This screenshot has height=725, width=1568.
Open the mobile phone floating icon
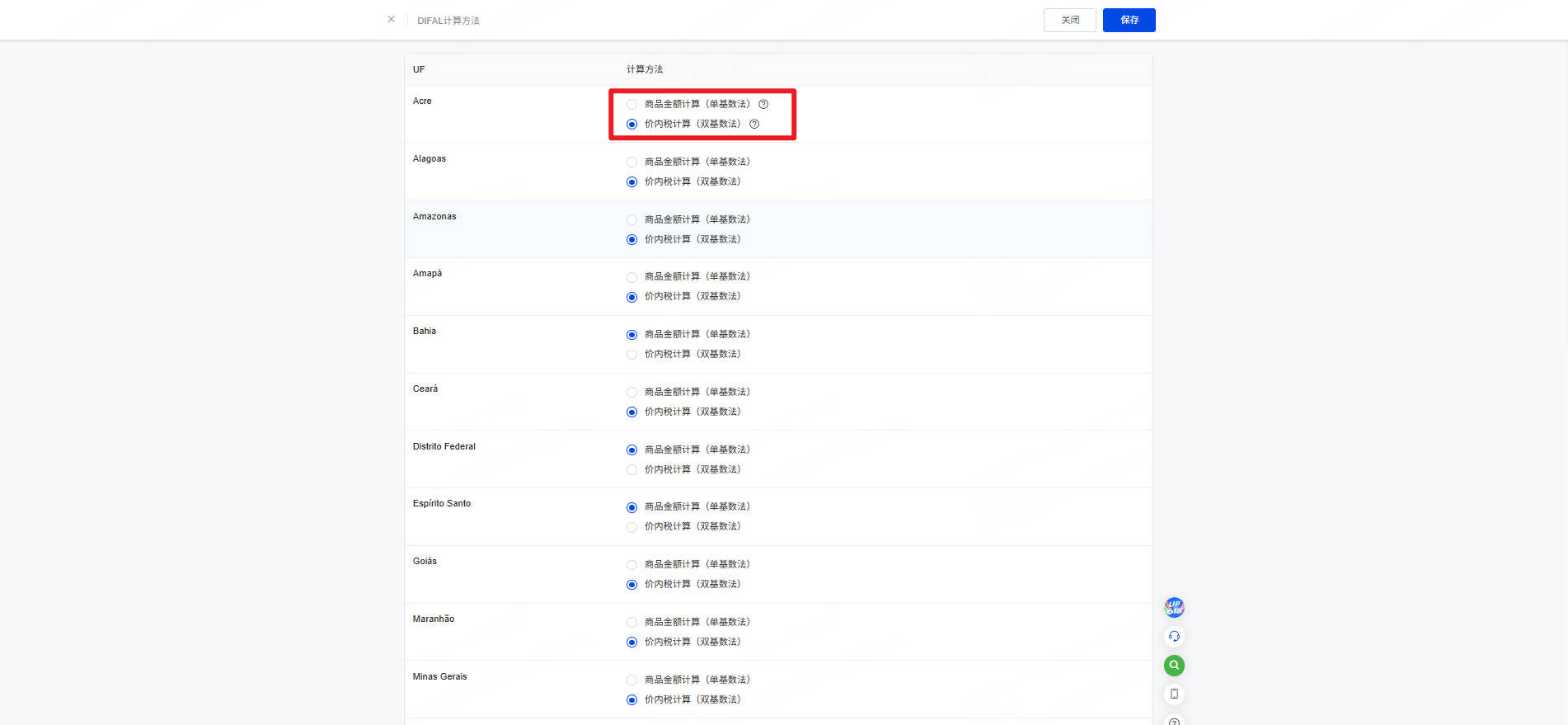tap(1174, 694)
